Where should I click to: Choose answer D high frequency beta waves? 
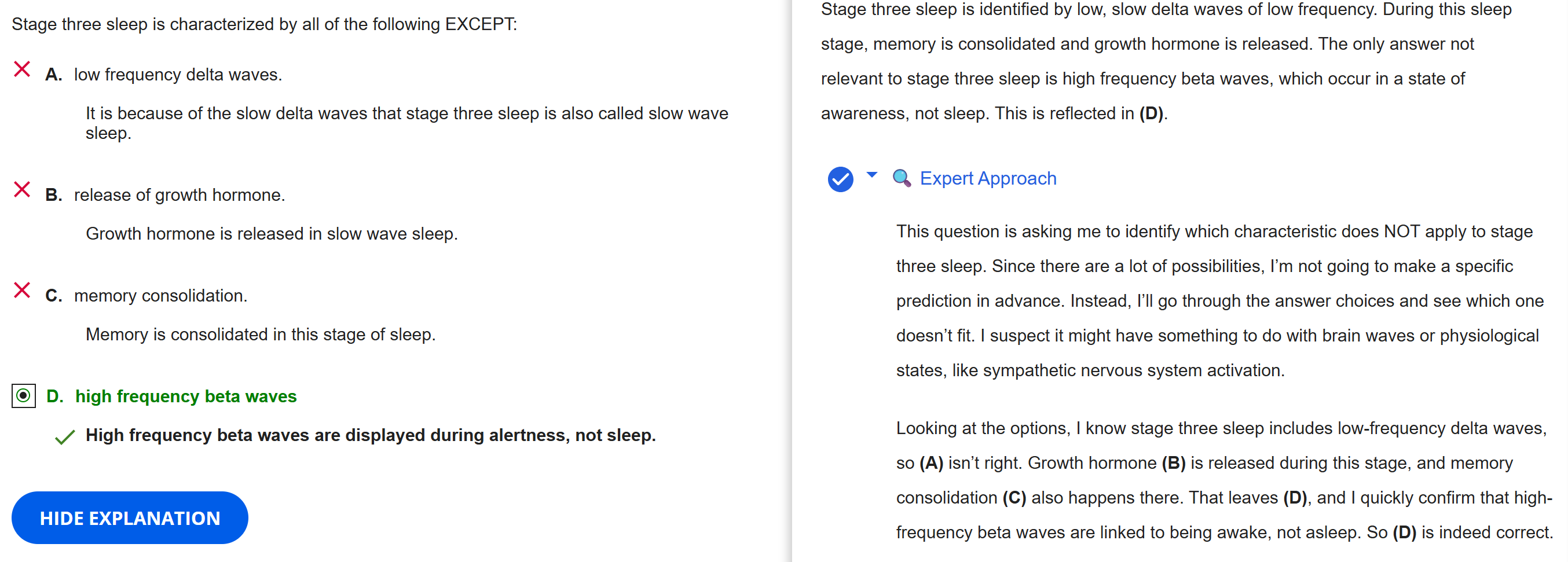[x=186, y=396]
